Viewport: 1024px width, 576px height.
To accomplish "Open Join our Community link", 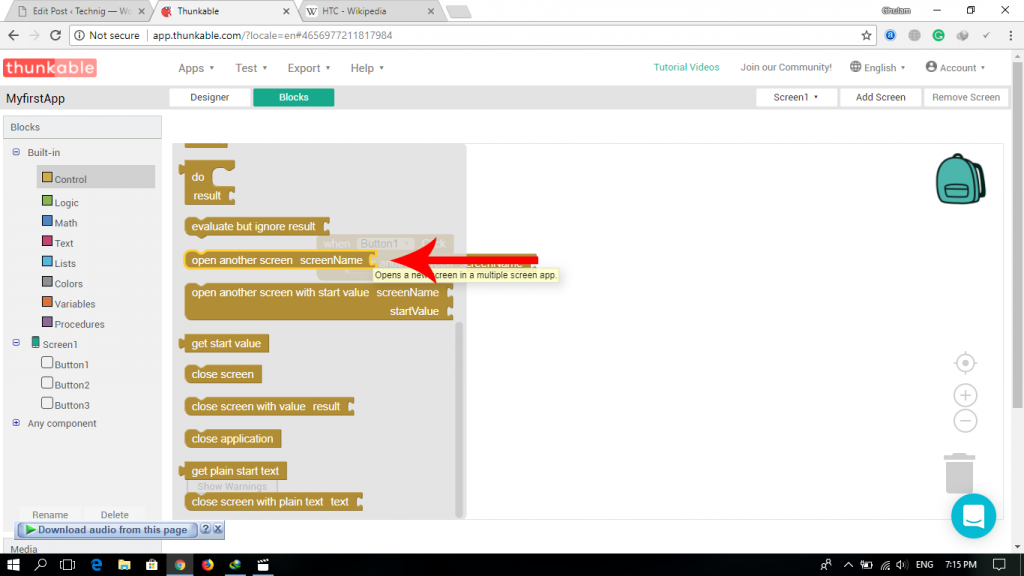I will pos(786,67).
